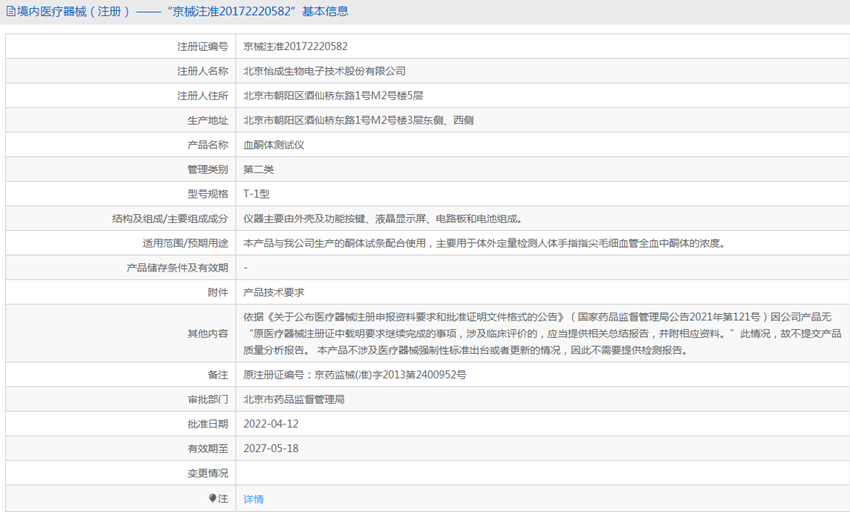The height and width of the screenshot is (512, 850).
Task: Click intended use text starting 本产品与我公司
Action: pos(484,244)
